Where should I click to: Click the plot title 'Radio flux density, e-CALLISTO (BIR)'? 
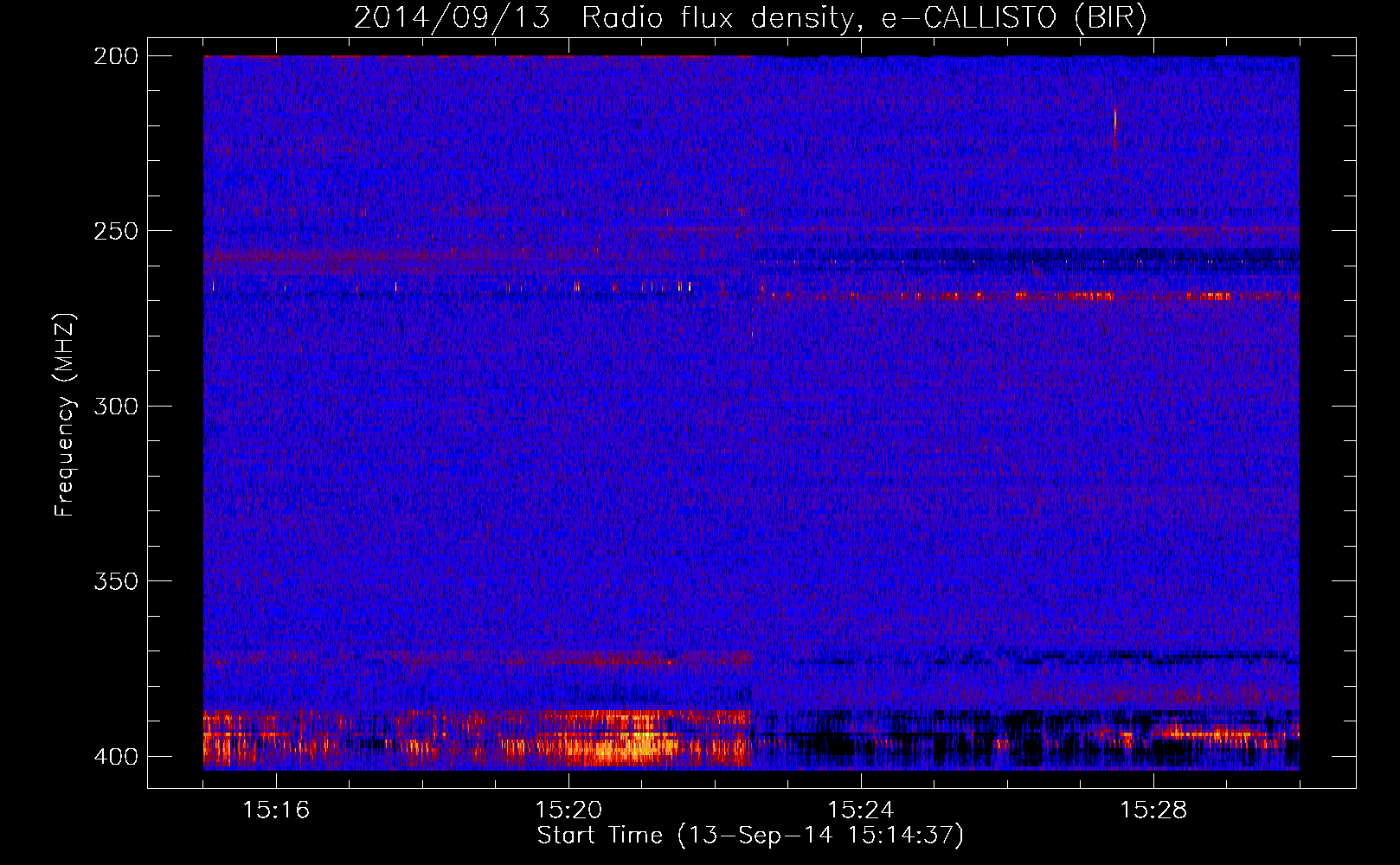coord(864,17)
